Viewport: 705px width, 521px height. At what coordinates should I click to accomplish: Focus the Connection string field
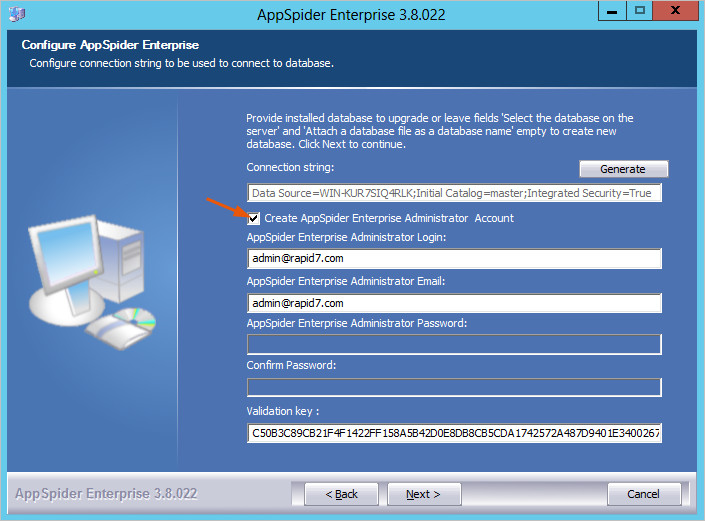pos(454,194)
